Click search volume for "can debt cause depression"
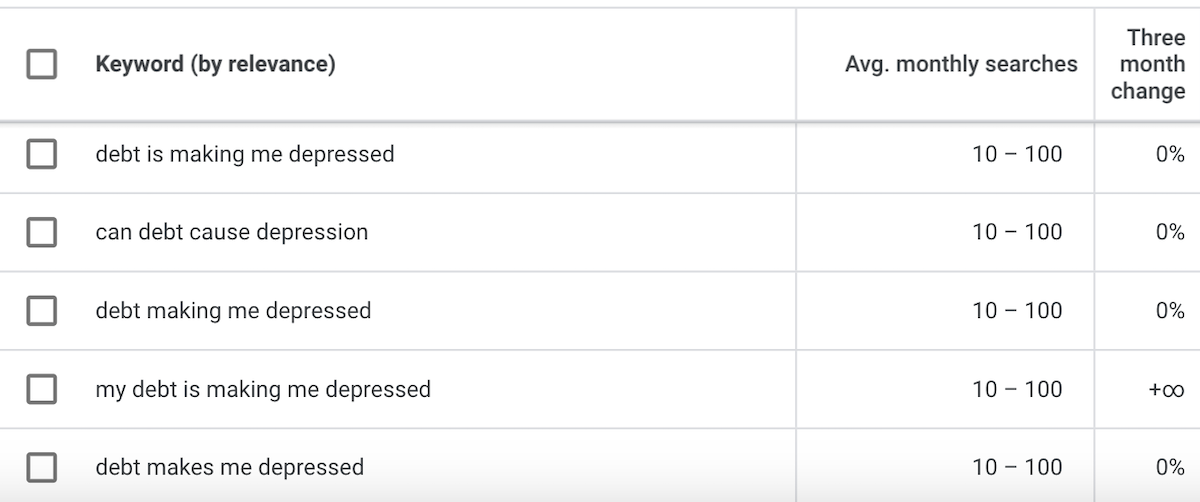The image size is (1200, 502). click(x=1017, y=232)
